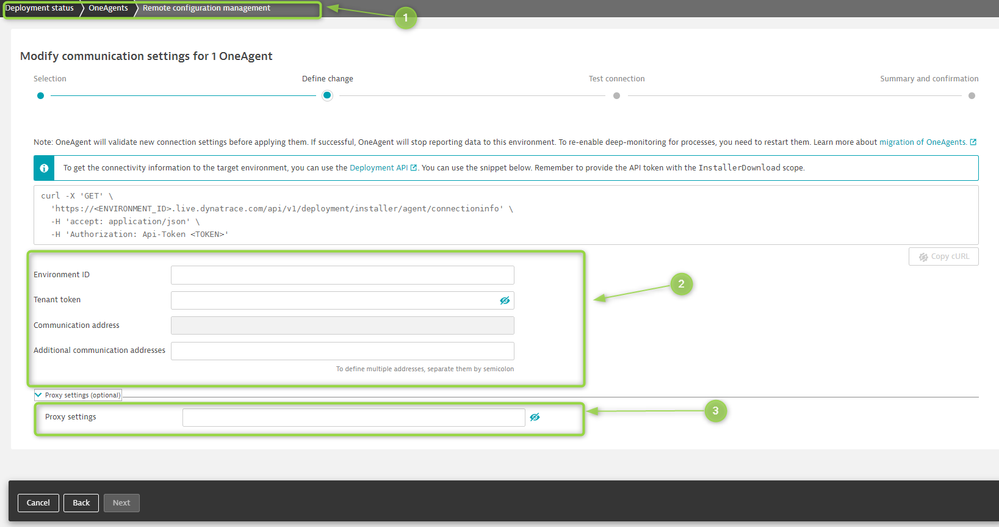Click into the Tenant token field
999x527 pixels.
click(332, 300)
